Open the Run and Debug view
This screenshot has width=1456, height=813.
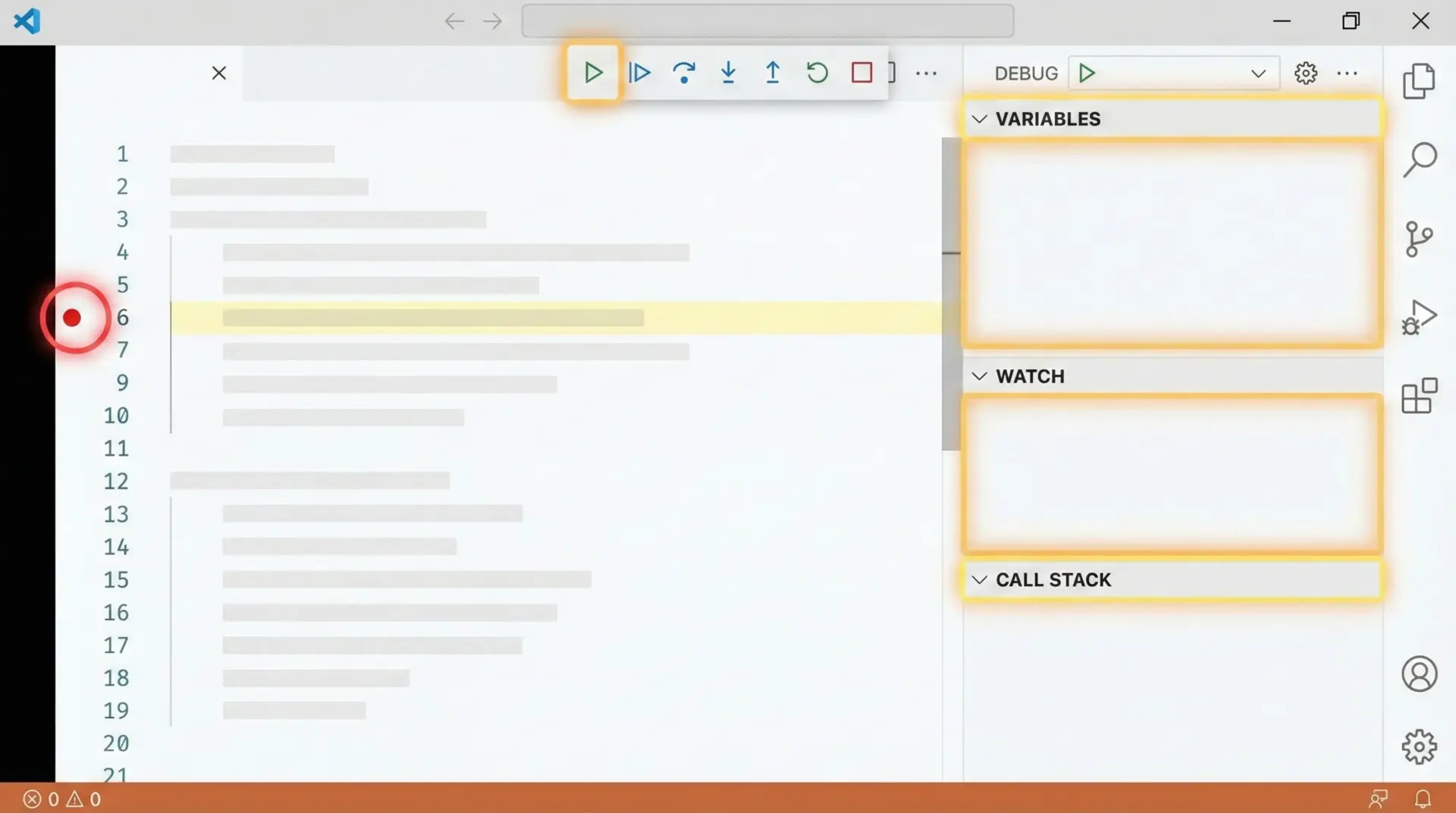click(1419, 317)
